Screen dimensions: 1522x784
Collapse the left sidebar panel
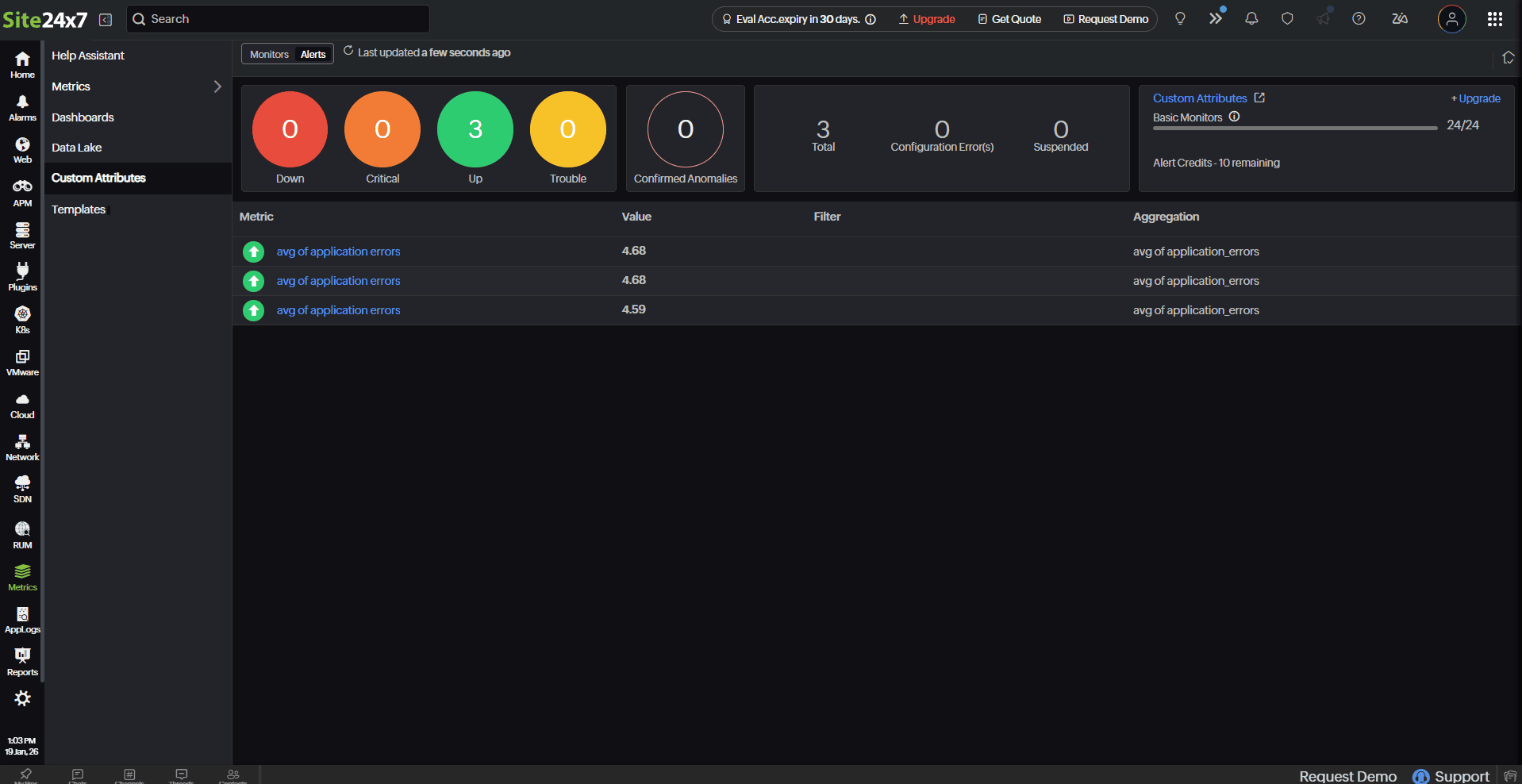106,20
